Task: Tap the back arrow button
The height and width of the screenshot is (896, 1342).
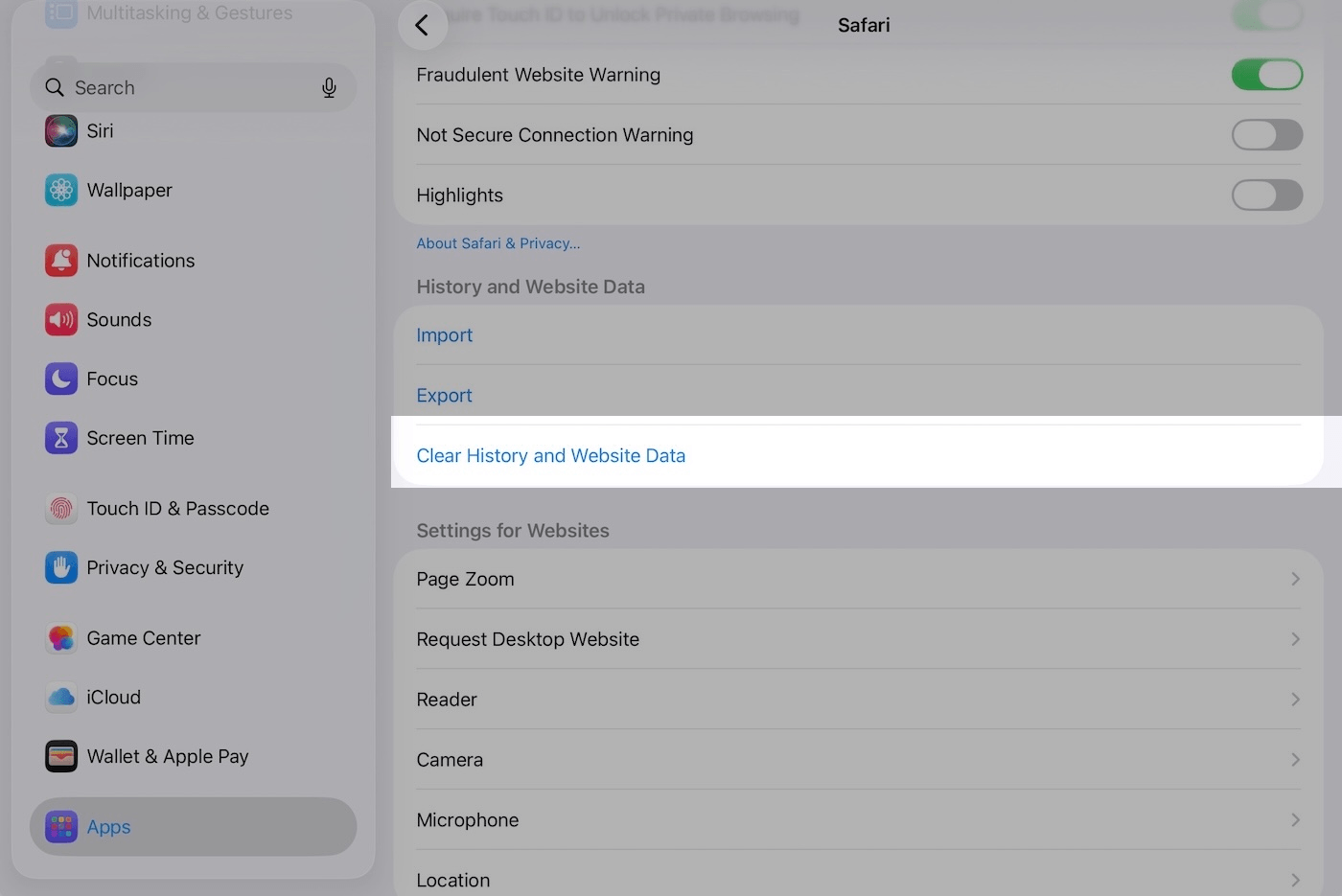Action: (422, 25)
